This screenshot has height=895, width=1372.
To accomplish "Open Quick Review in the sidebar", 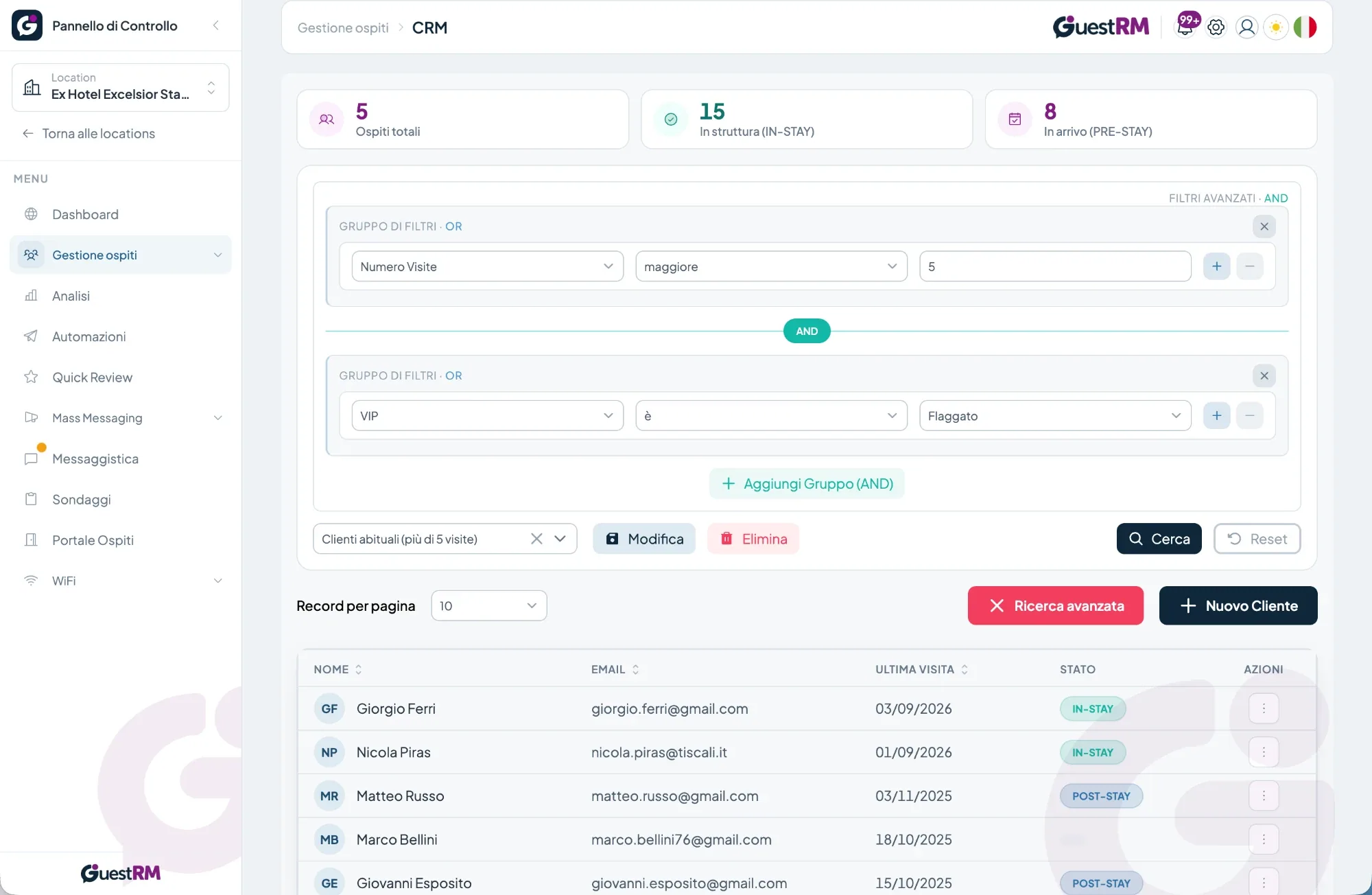I will [x=121, y=377].
